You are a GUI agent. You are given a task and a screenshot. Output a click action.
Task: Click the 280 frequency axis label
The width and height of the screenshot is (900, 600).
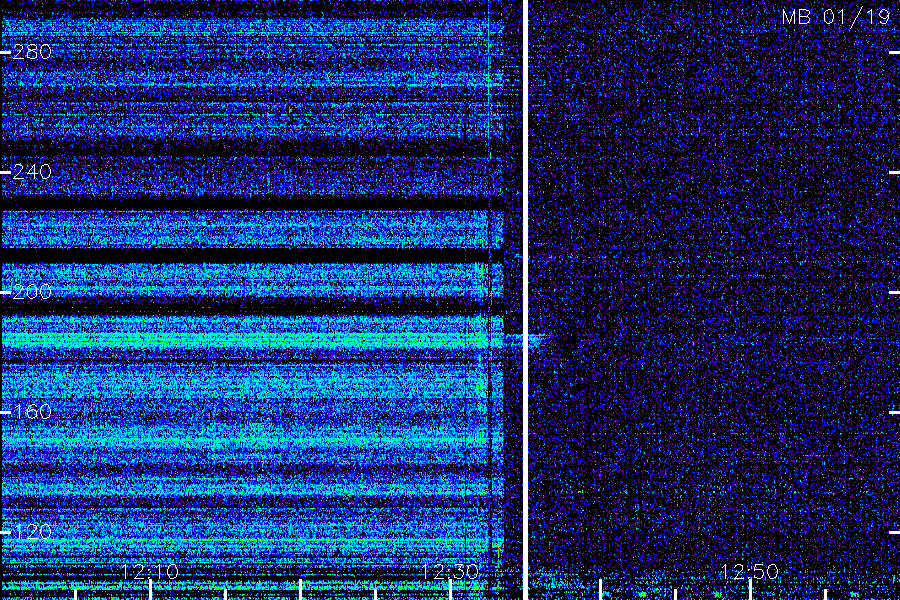click(x=32, y=53)
